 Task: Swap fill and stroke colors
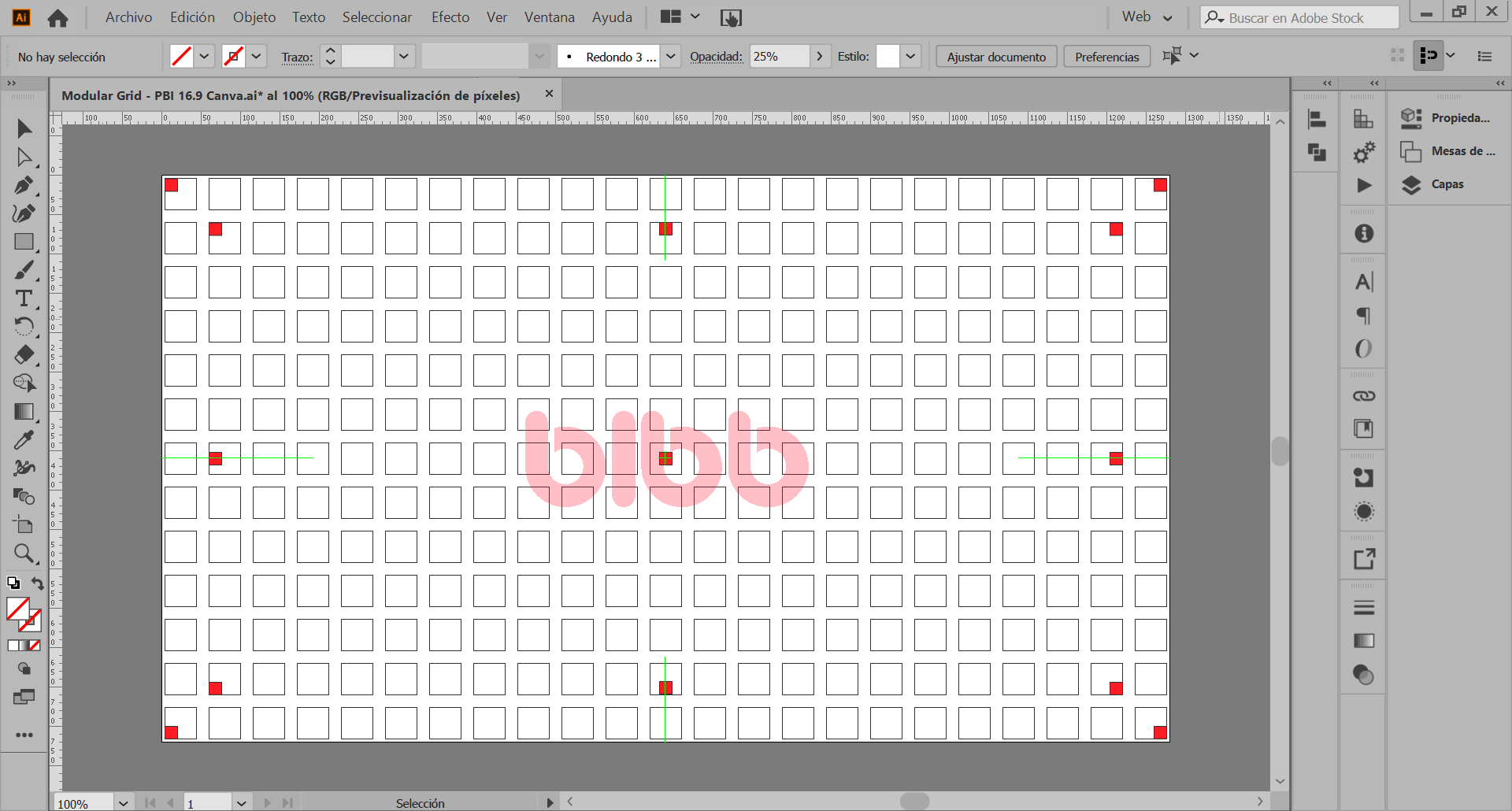tap(37, 583)
